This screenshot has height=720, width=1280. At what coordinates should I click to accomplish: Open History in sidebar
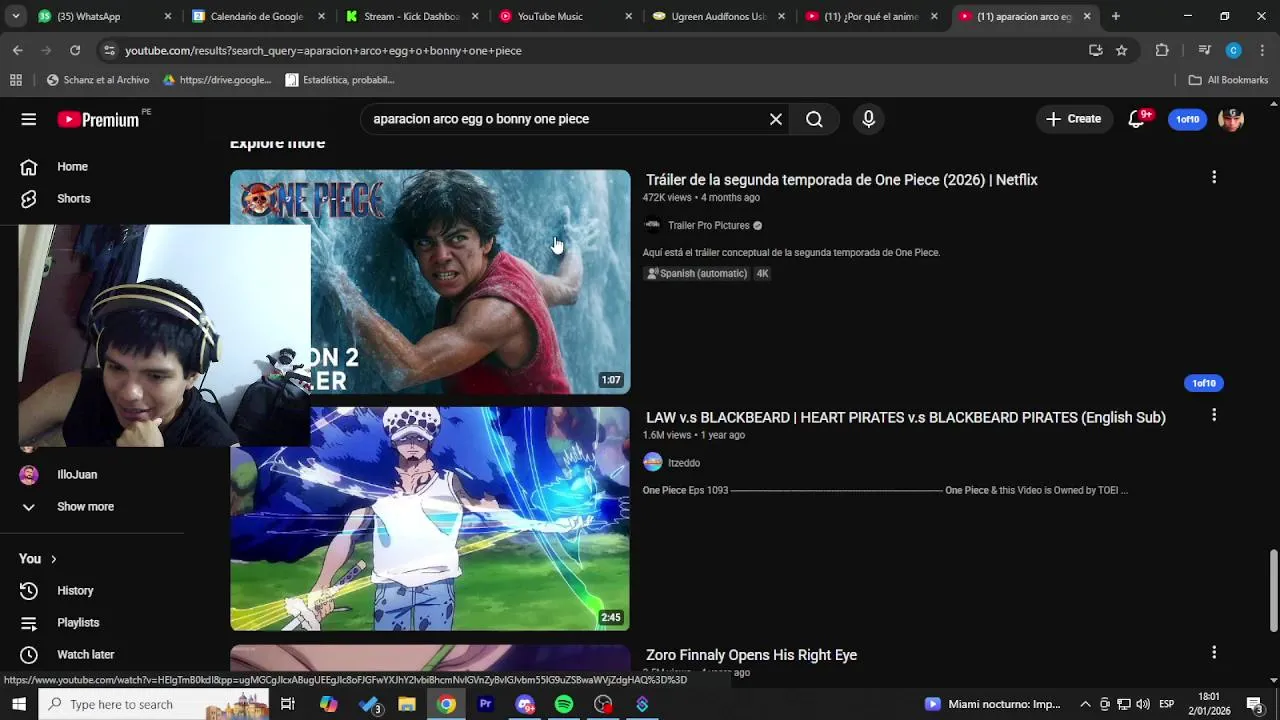coord(75,591)
